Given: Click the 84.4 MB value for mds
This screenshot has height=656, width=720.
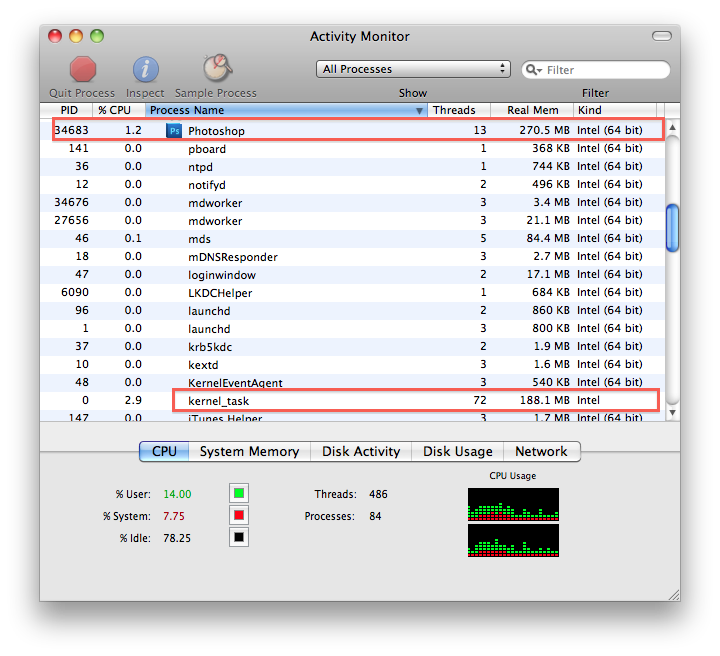Looking at the screenshot, I should coord(547,238).
